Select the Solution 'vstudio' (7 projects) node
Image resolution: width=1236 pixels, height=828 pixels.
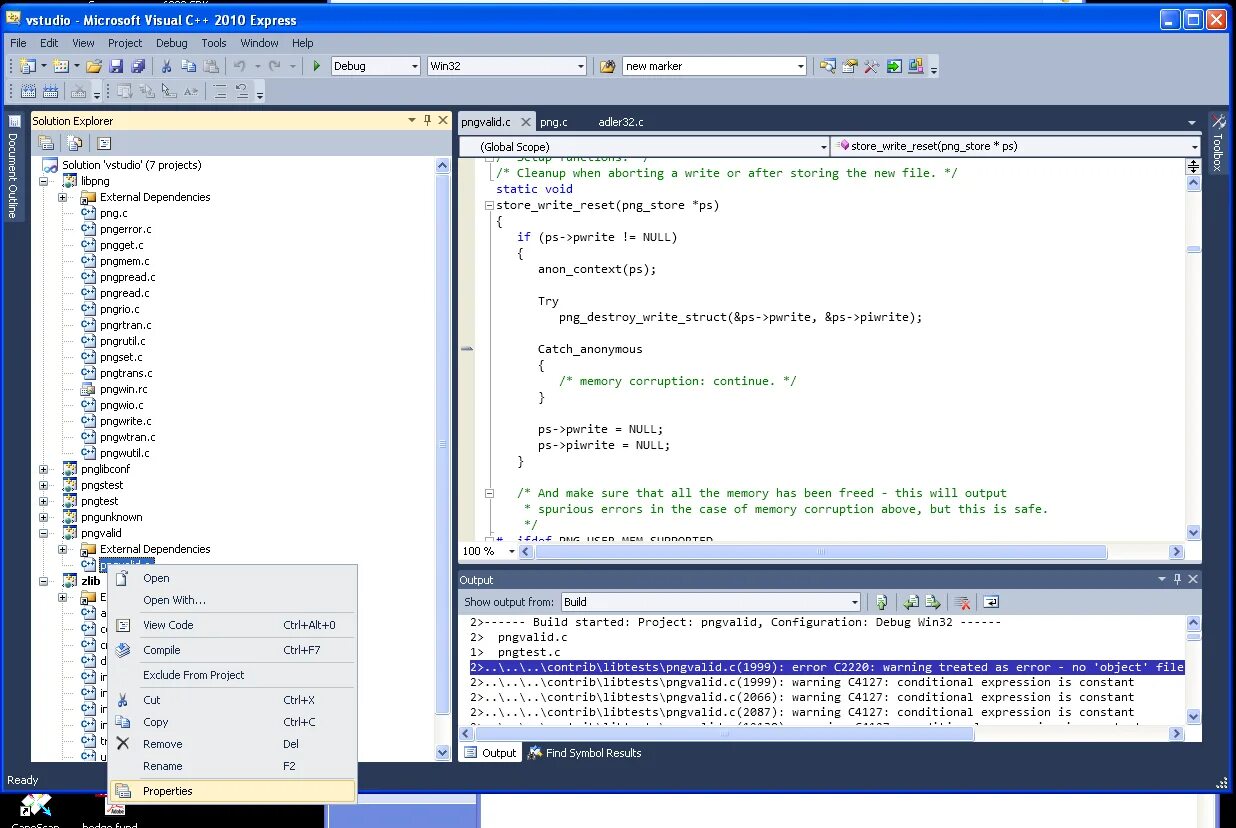tap(131, 165)
